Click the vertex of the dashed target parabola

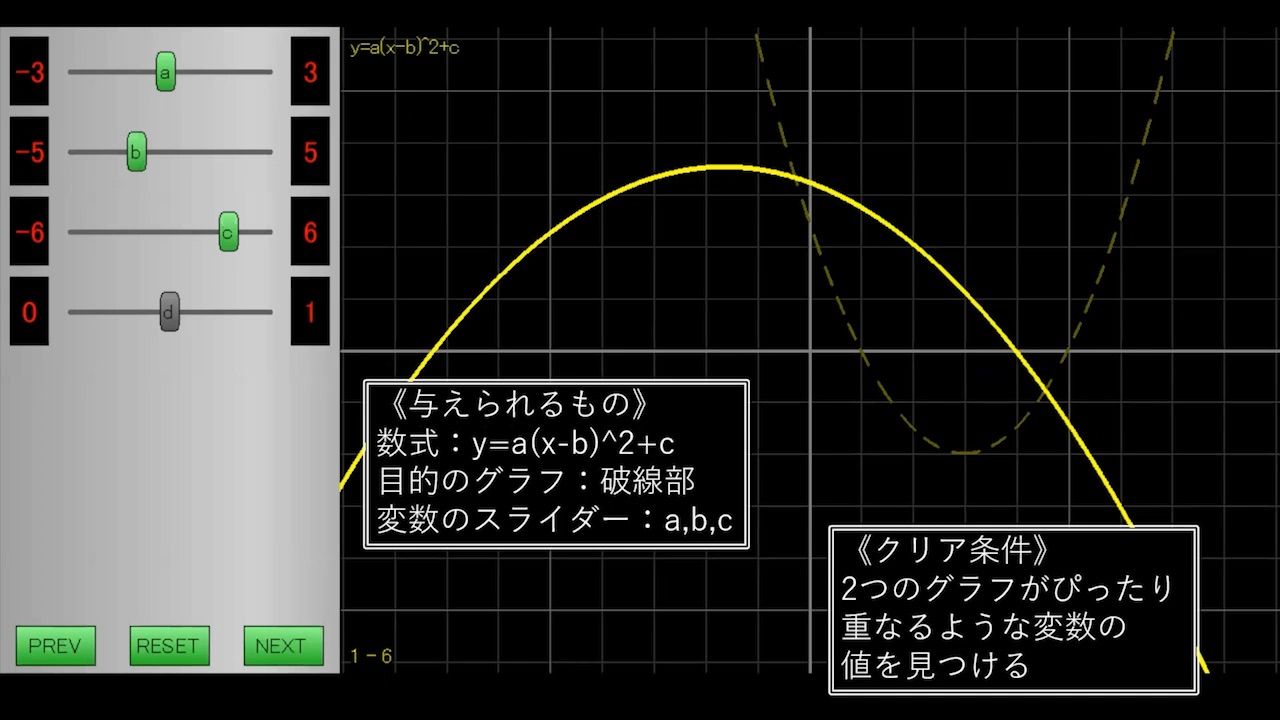click(964, 452)
